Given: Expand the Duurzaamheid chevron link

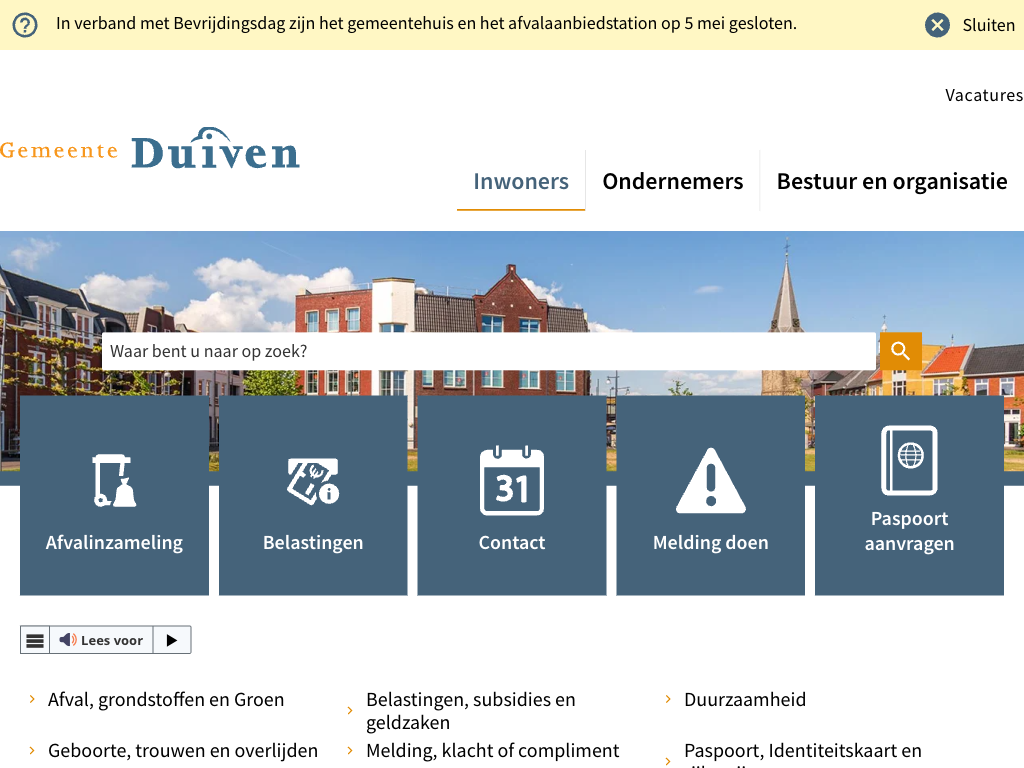Looking at the screenshot, I should pos(744,700).
